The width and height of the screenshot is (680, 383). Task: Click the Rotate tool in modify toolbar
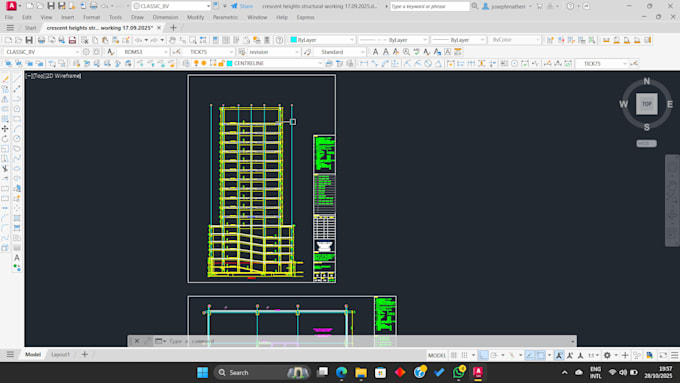pos(5,139)
